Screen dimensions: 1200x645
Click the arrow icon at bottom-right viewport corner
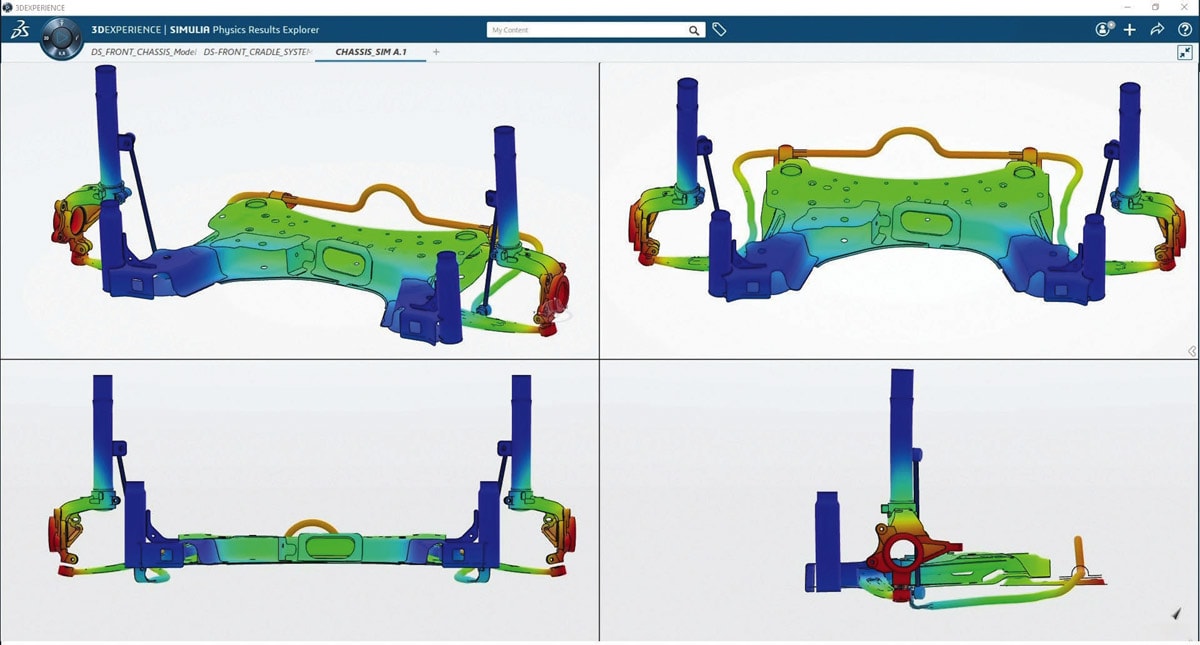pos(1177,613)
